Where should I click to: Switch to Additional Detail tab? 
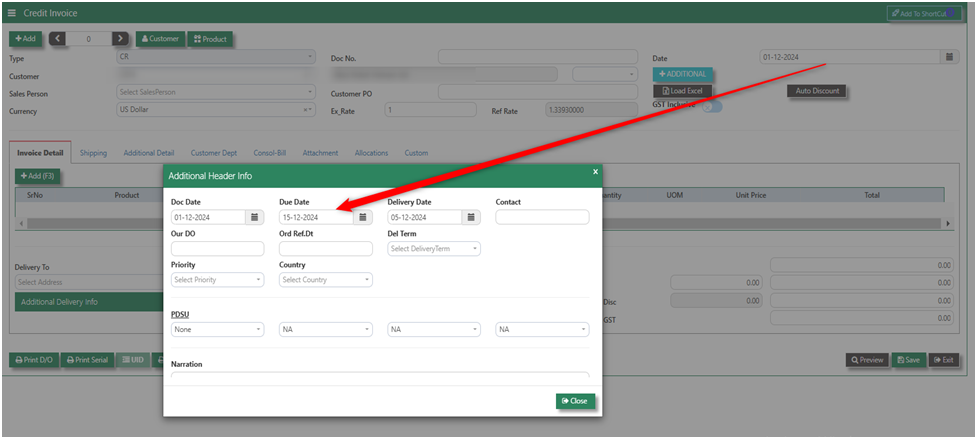click(149, 153)
